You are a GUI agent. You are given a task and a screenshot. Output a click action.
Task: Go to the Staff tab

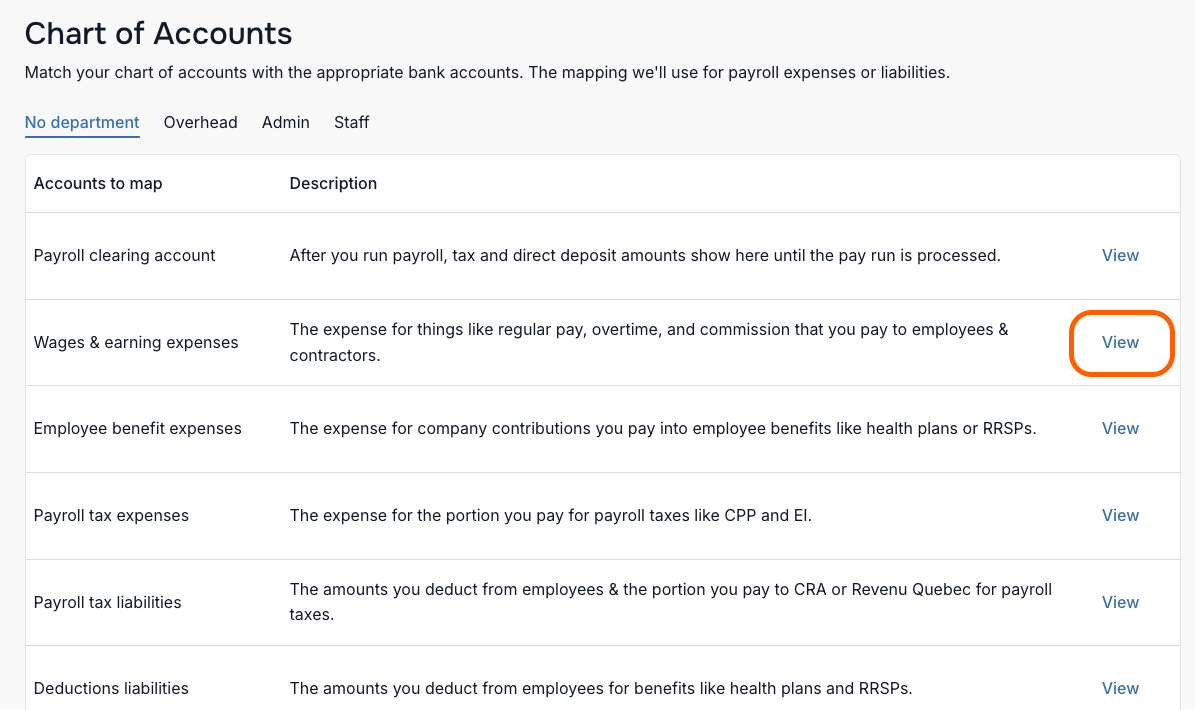point(351,123)
